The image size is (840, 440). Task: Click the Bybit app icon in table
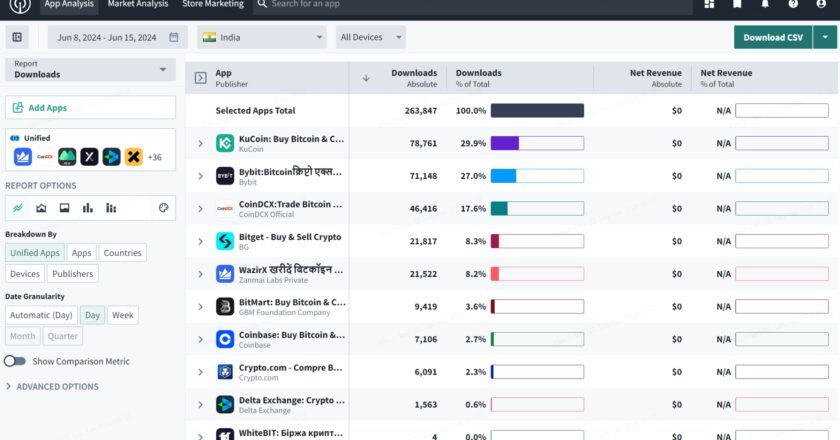225,176
